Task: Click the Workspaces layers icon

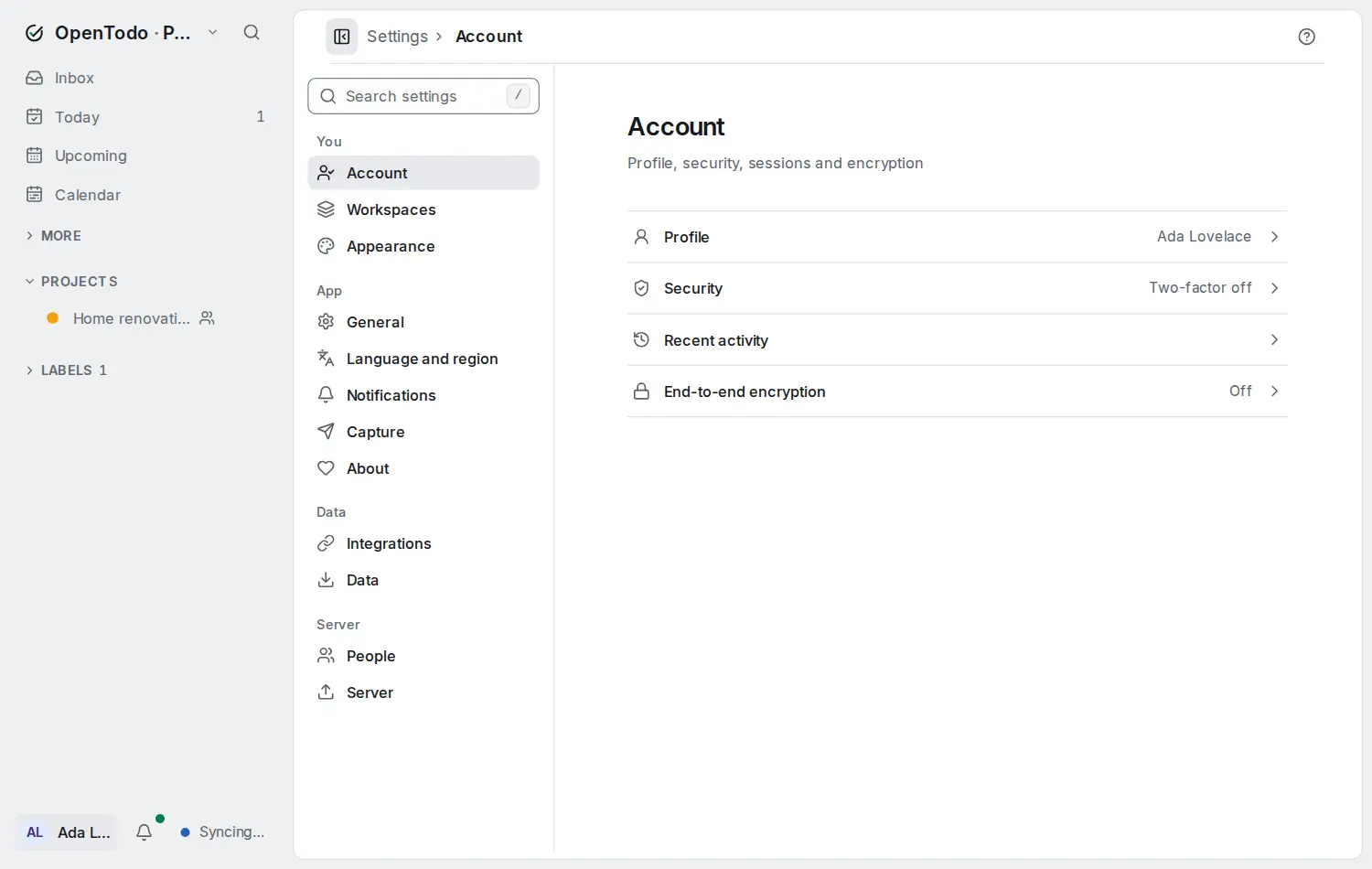Action: [x=326, y=209]
